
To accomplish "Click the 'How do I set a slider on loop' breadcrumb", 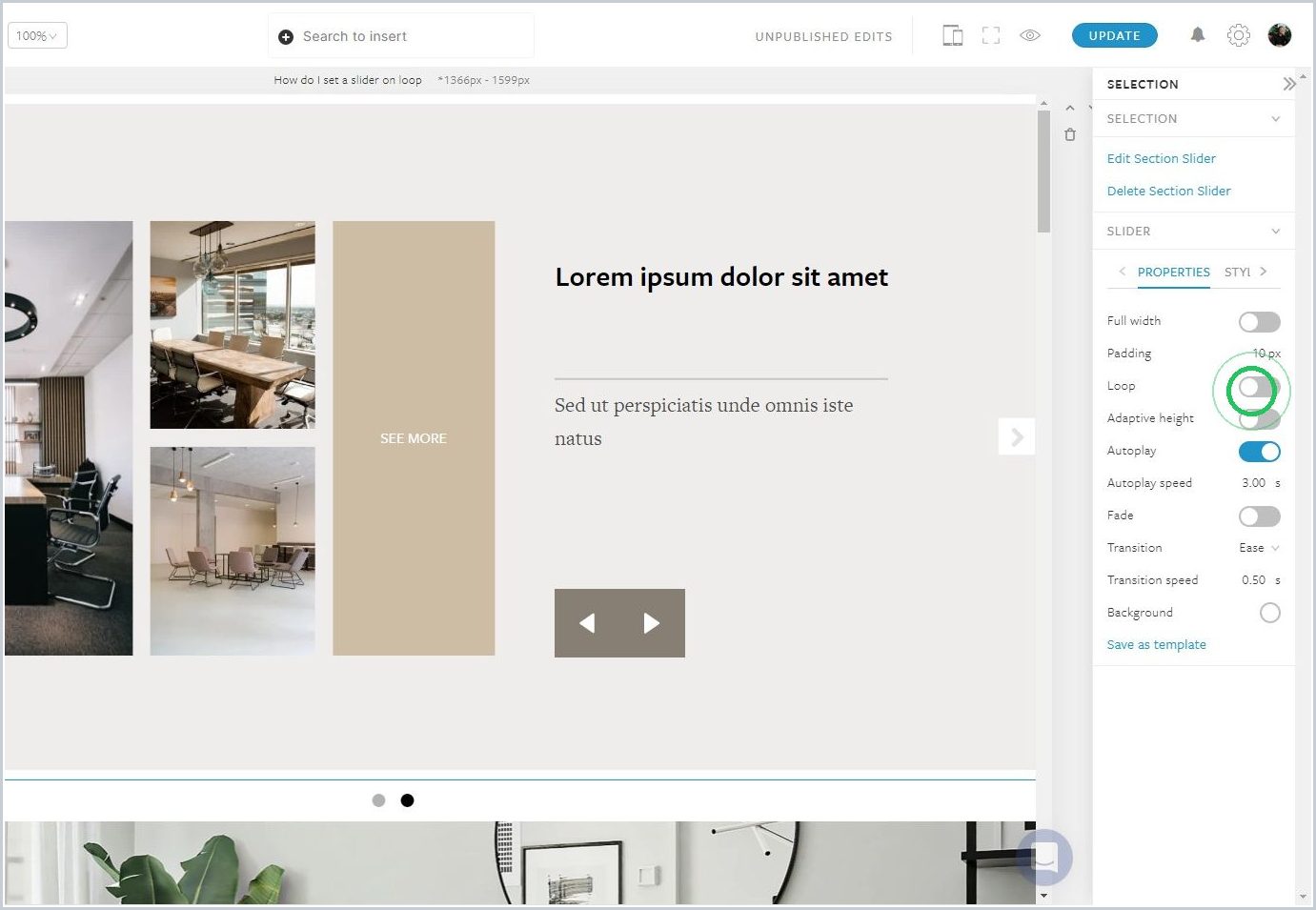I will tap(348, 80).
